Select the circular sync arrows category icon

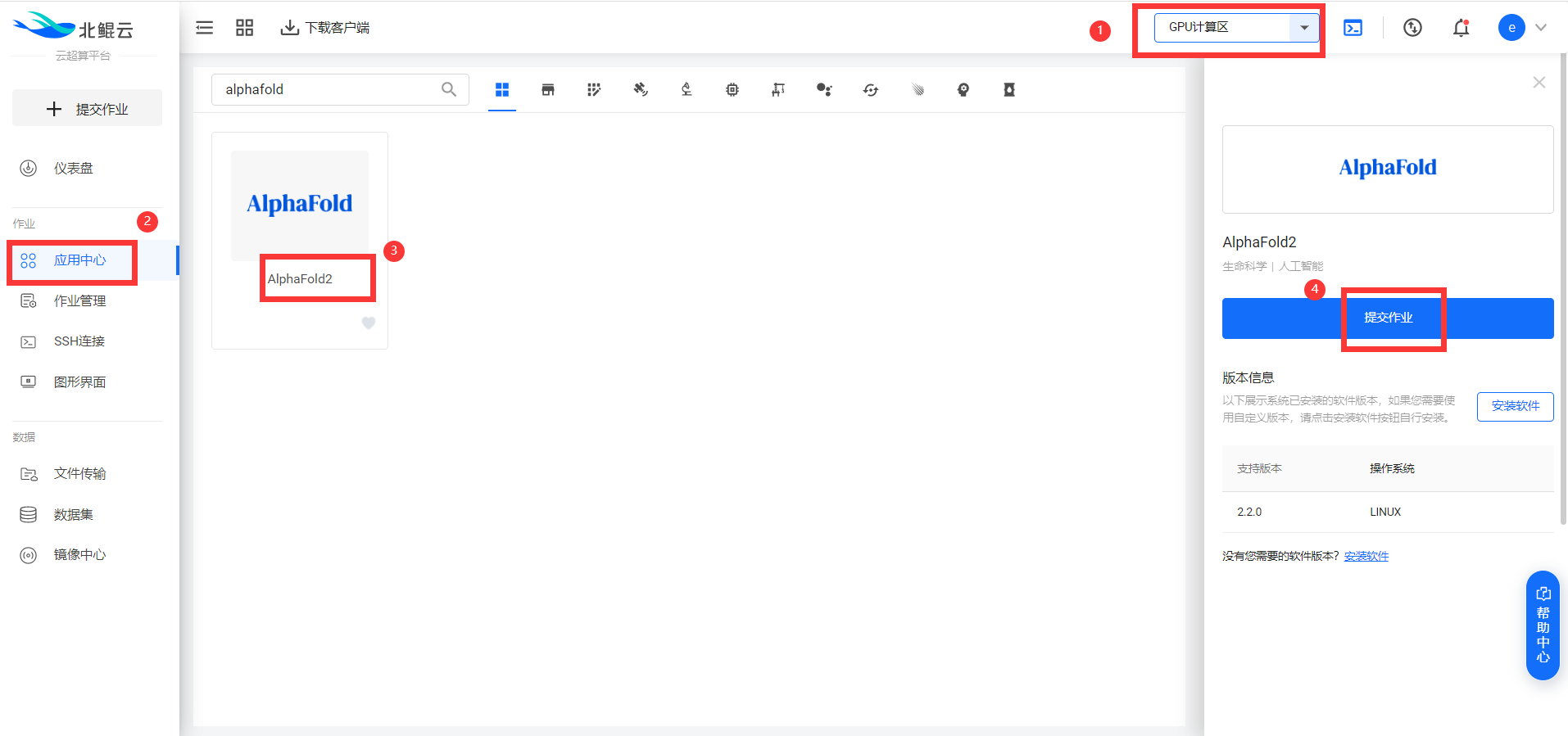click(x=871, y=89)
